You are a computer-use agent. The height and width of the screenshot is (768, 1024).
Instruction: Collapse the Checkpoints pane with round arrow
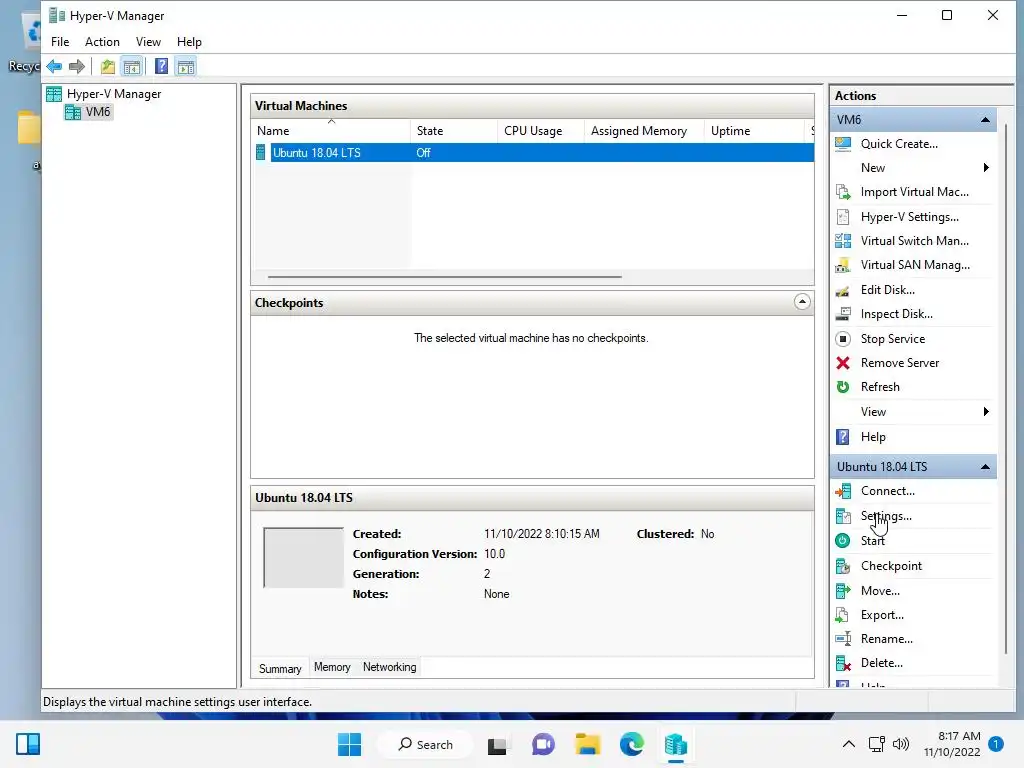click(802, 302)
